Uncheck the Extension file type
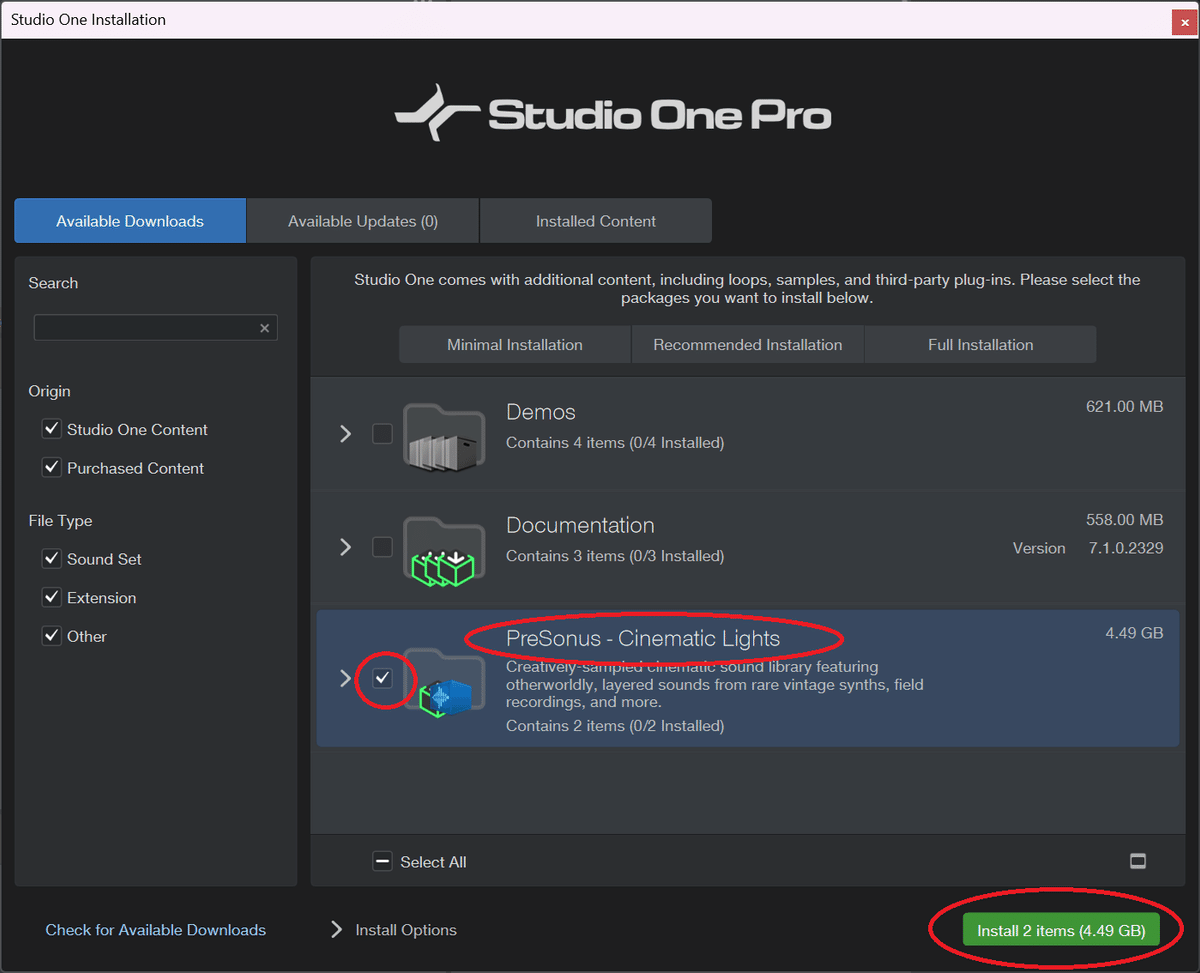 click(52, 597)
